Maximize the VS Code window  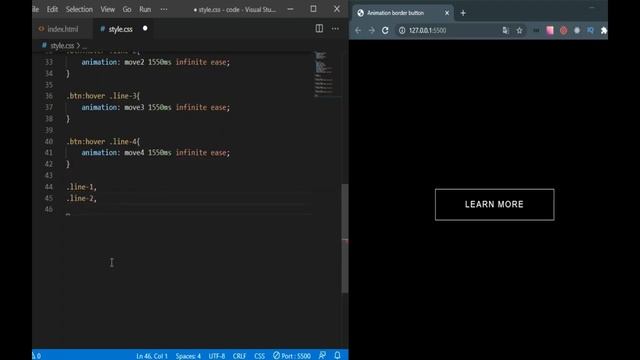click(313, 9)
